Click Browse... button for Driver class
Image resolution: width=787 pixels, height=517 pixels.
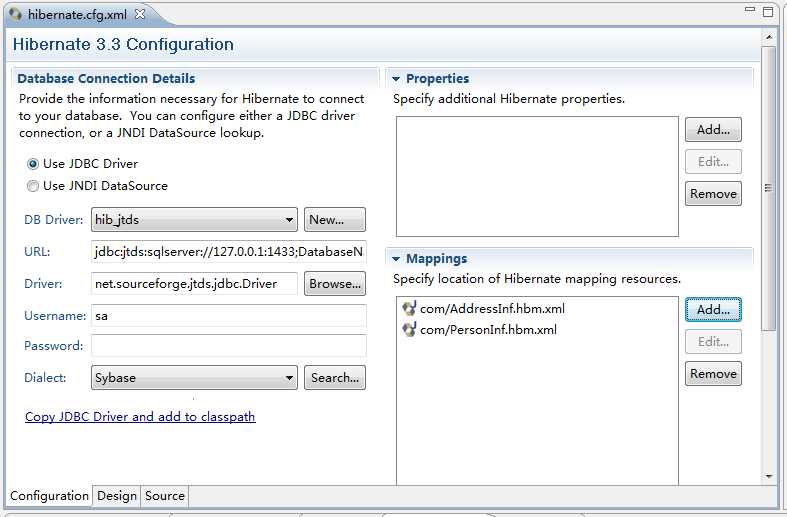click(x=335, y=284)
